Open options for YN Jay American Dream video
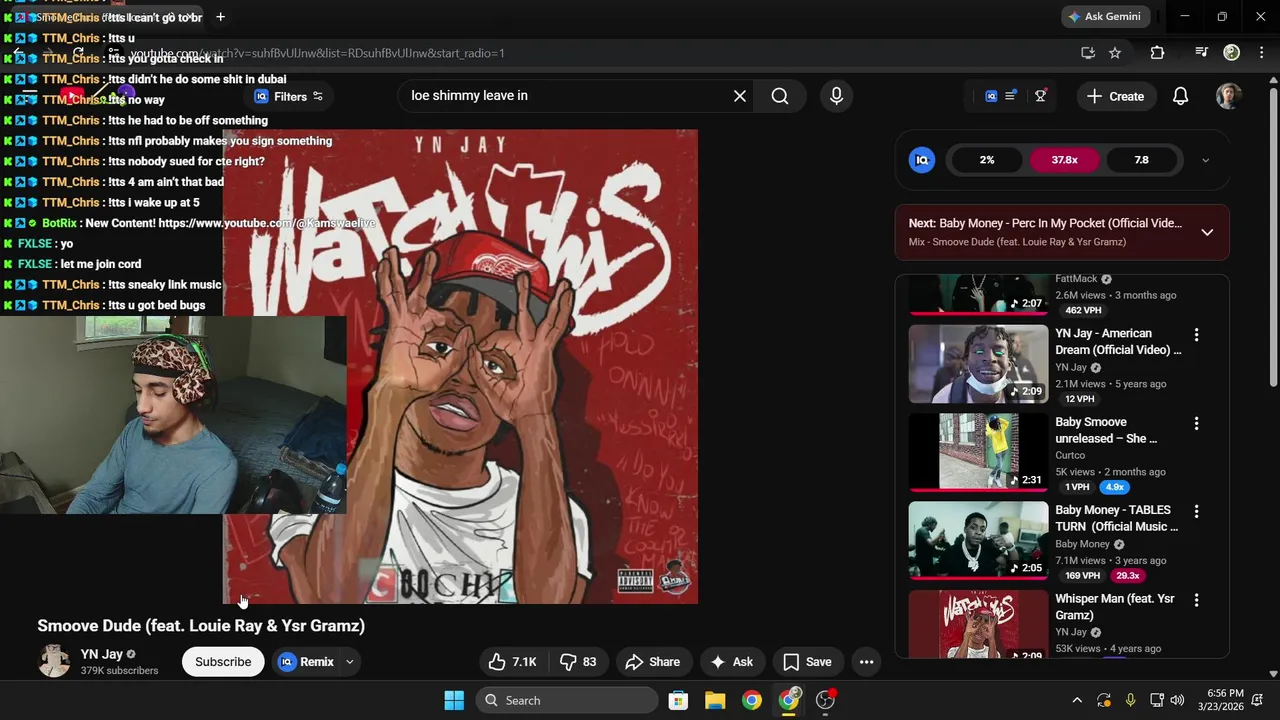Image resolution: width=1280 pixels, height=720 pixels. [1196, 335]
